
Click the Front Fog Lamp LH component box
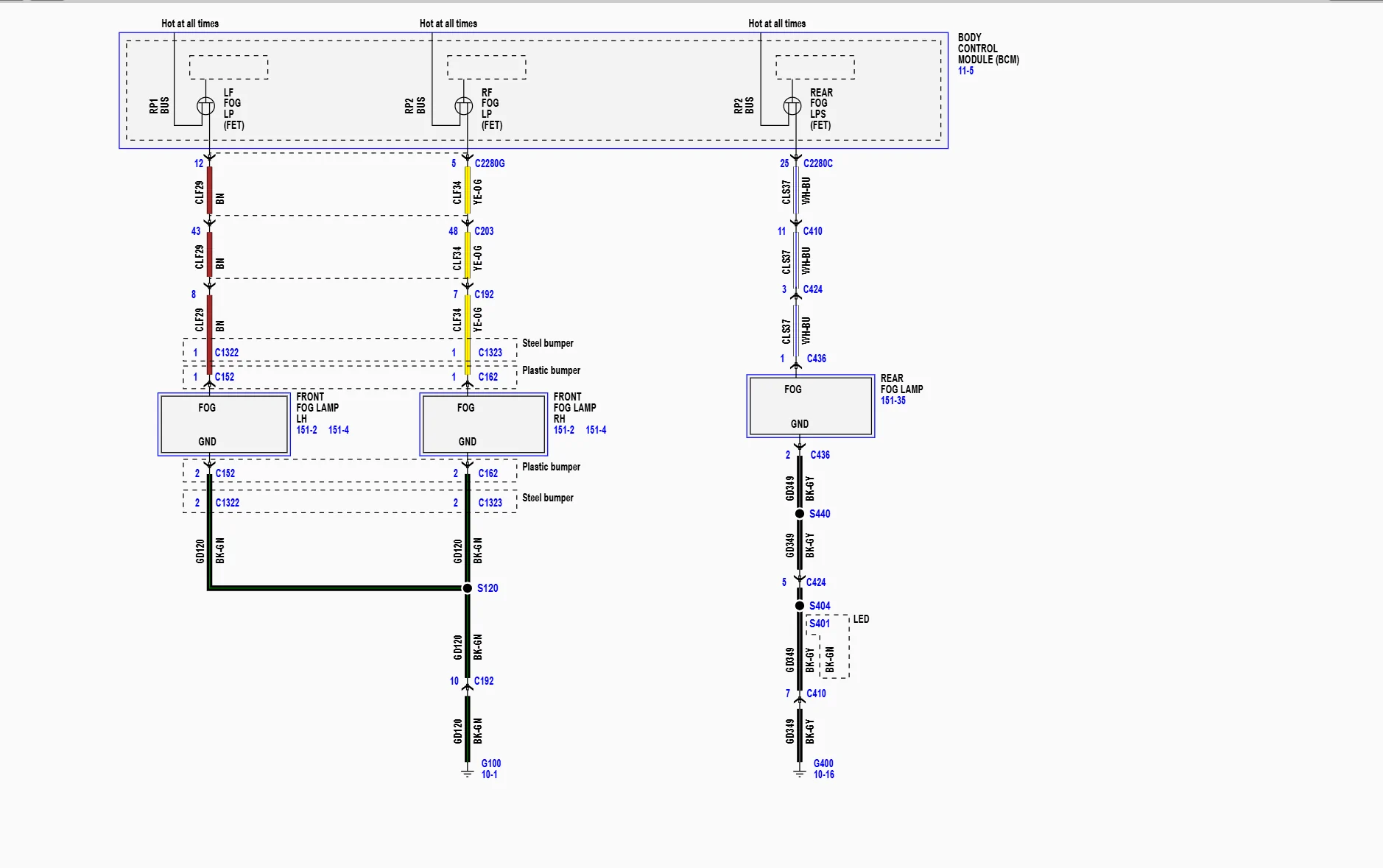224,424
